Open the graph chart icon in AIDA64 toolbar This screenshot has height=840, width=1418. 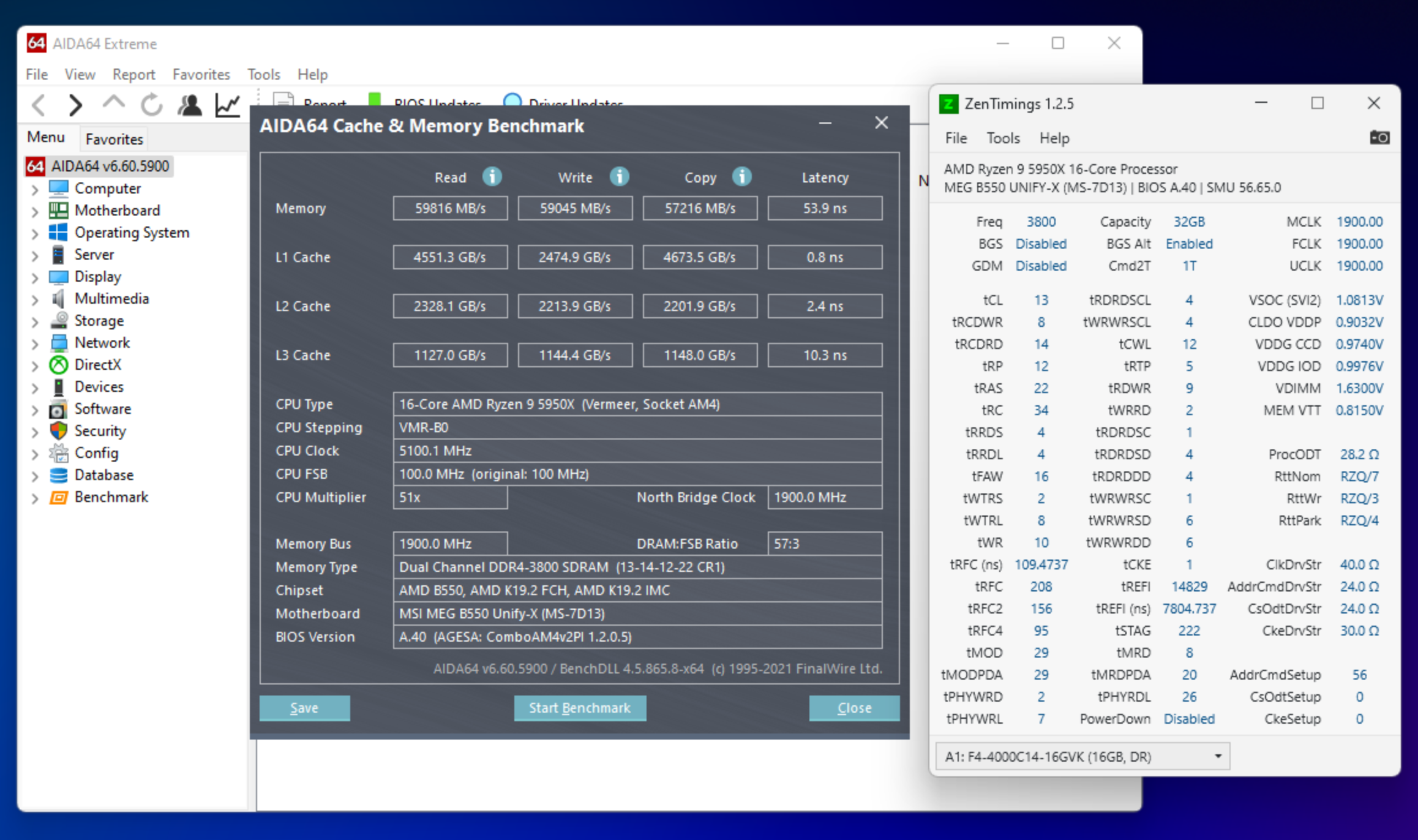pos(227,105)
